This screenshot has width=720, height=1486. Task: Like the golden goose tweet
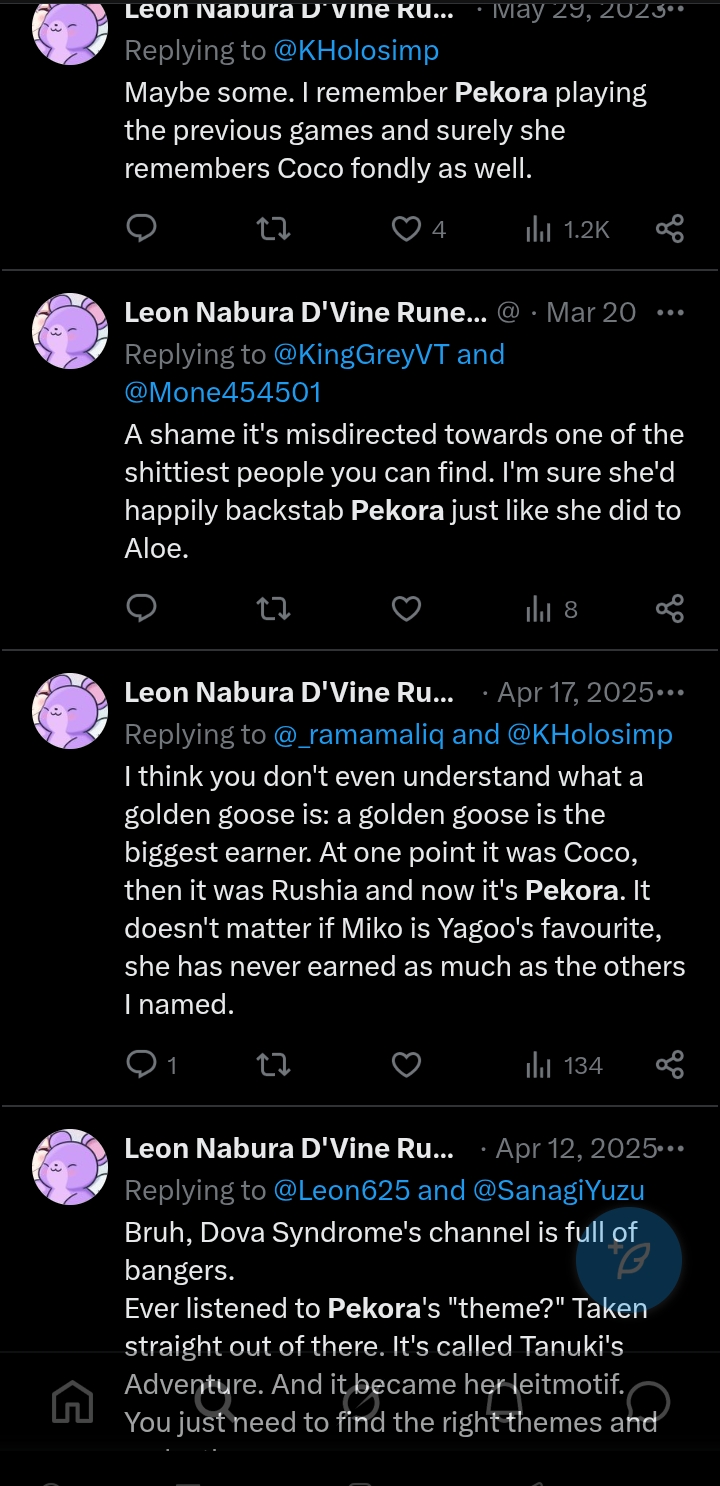[406, 1065]
